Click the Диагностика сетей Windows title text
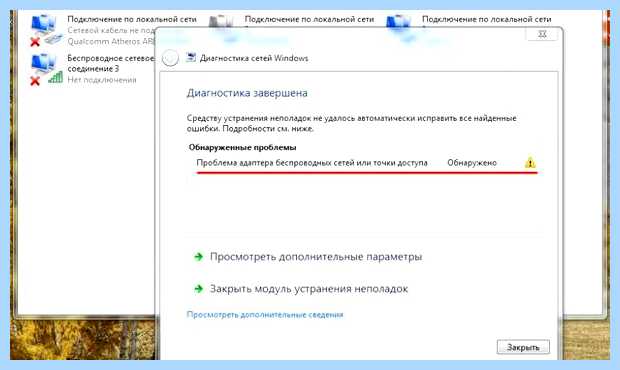 pyautogui.click(x=254, y=58)
